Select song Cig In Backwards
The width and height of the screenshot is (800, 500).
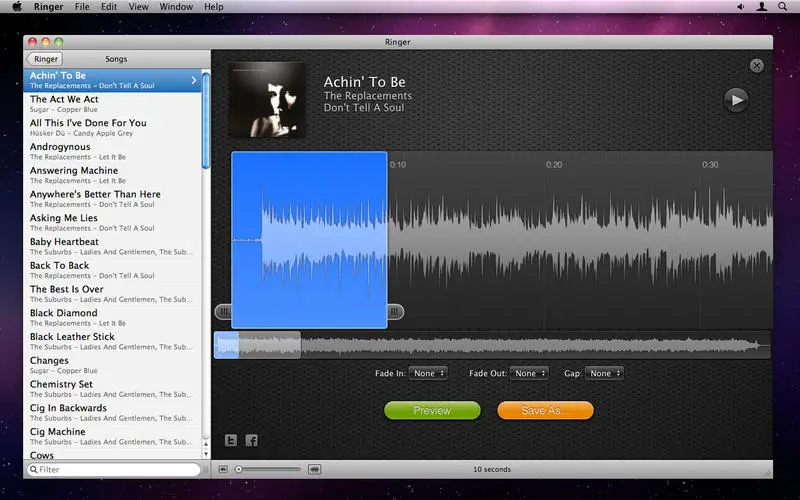(112, 412)
